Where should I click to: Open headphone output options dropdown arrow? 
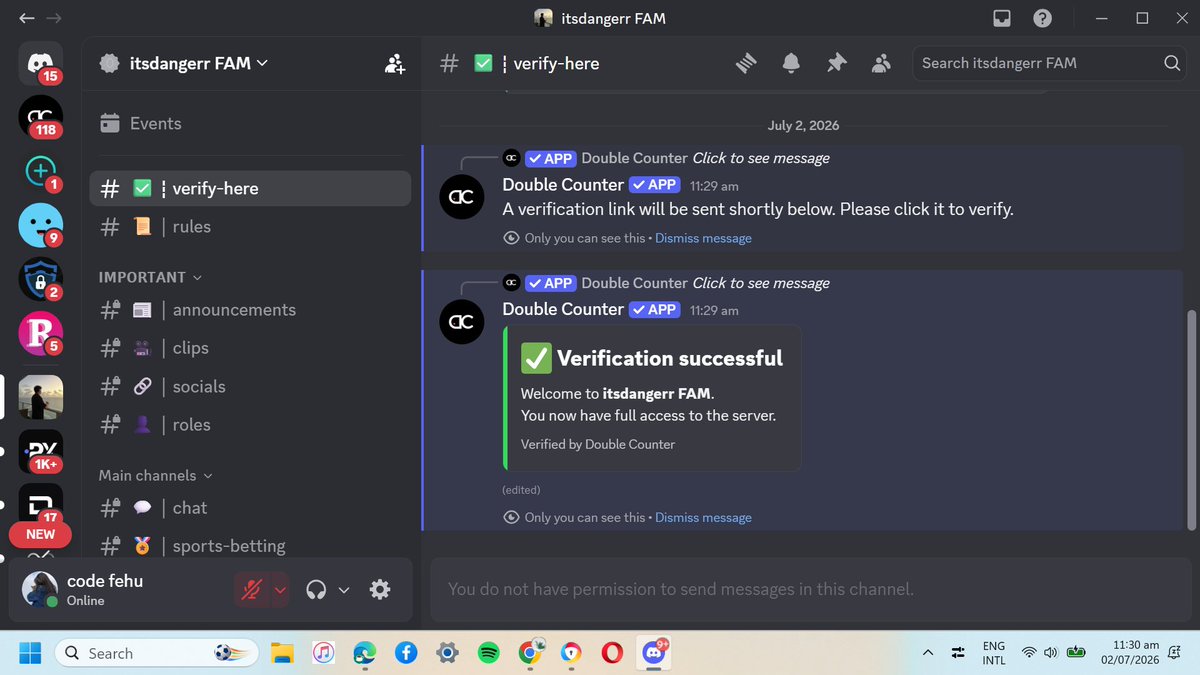[344, 590]
